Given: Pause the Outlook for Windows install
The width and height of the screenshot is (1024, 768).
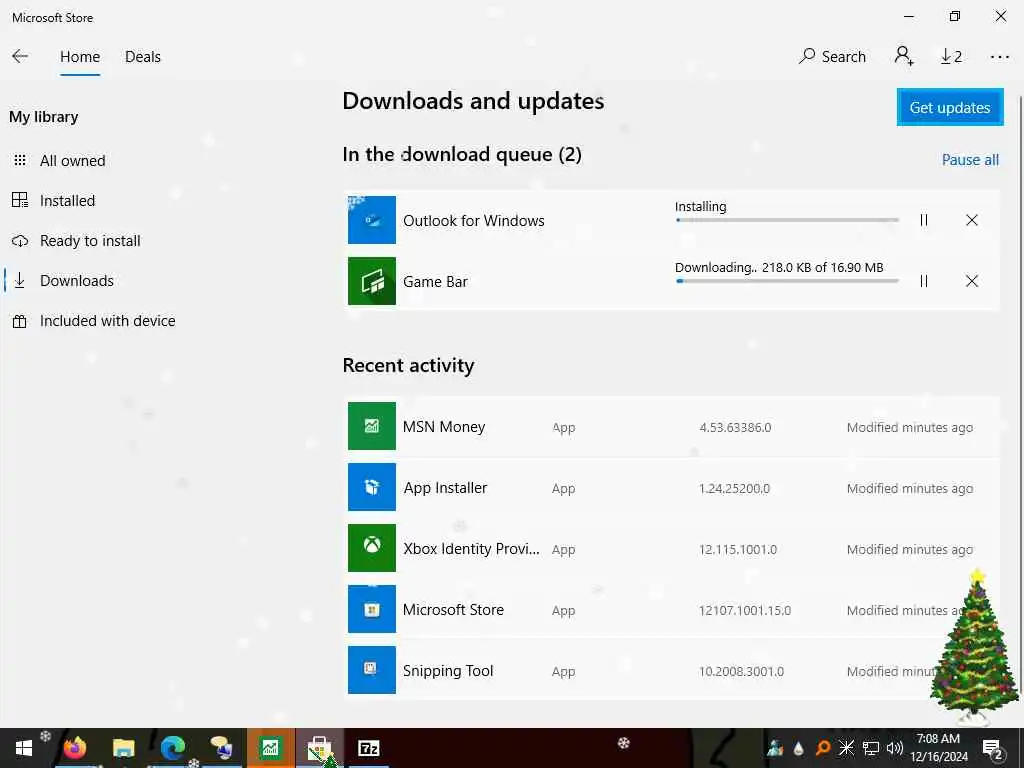Looking at the screenshot, I should [923, 220].
